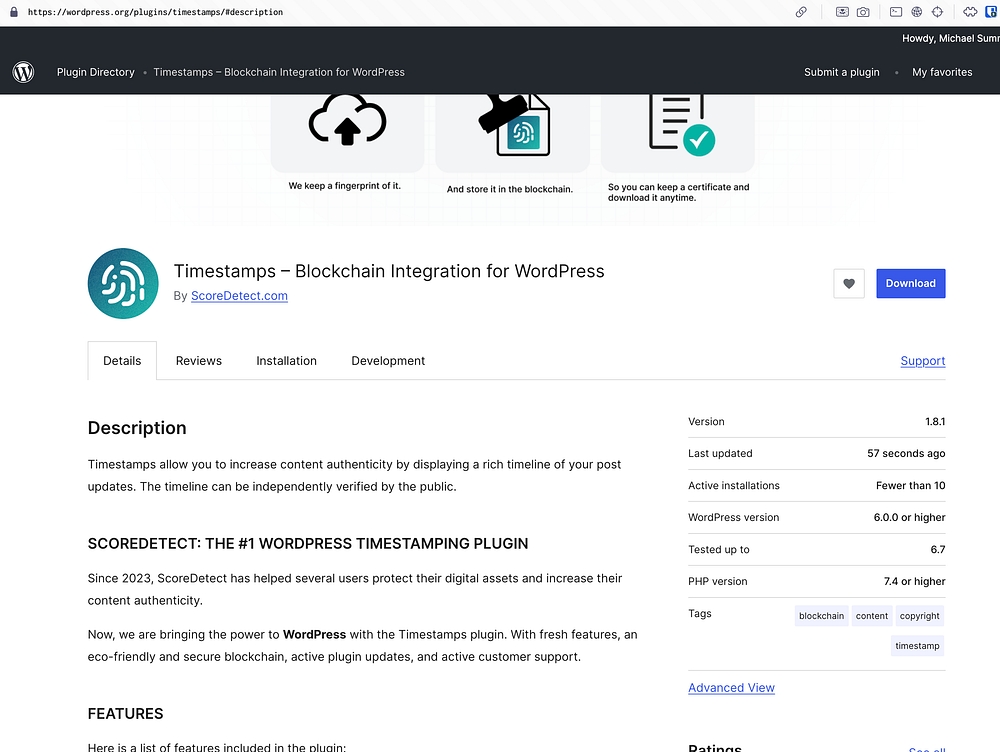The width and height of the screenshot is (1000, 752).
Task: Click the copy link chain icon
Action: pyautogui.click(x=801, y=12)
